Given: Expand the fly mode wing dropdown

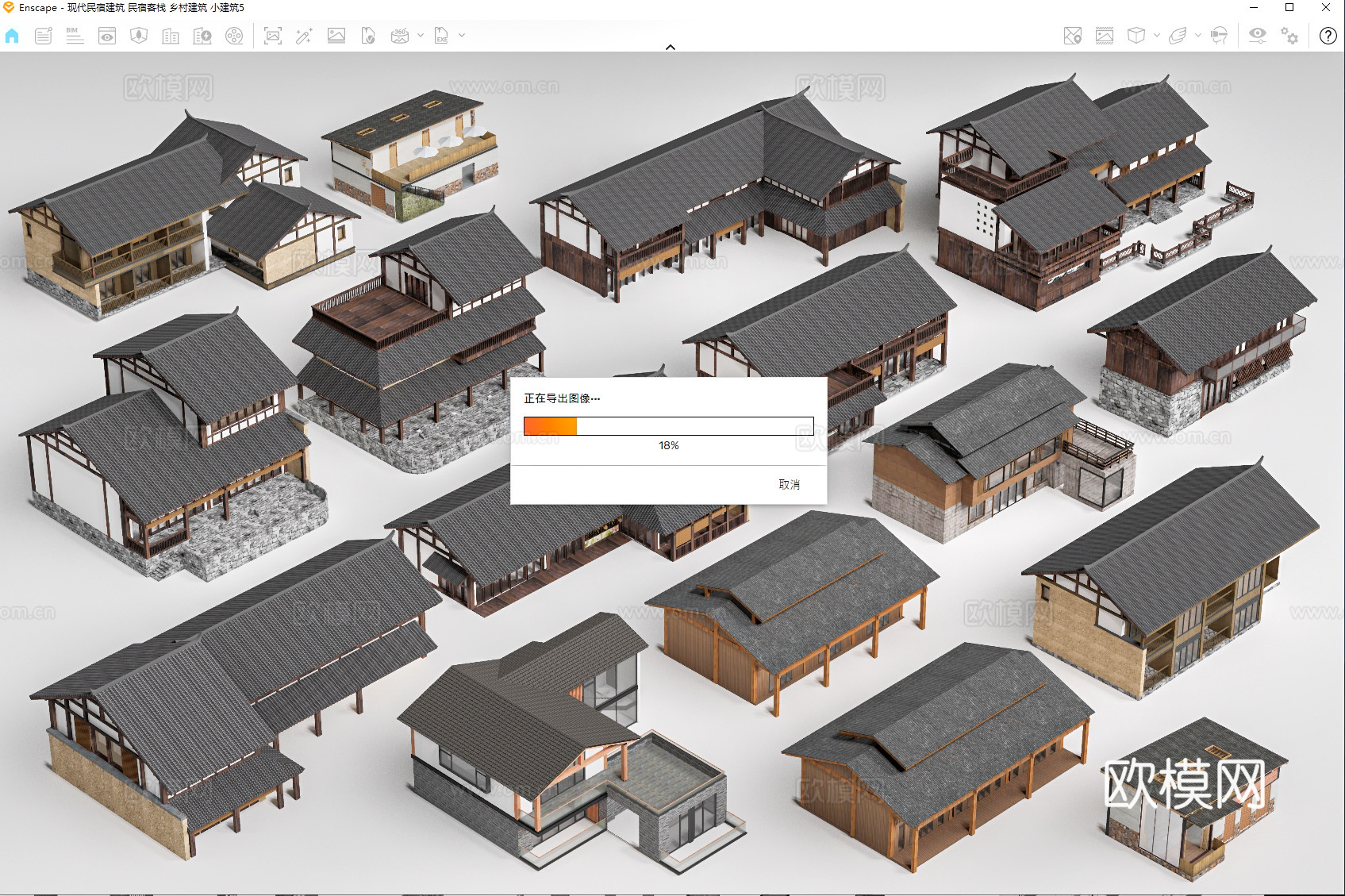Looking at the screenshot, I should point(1198,36).
